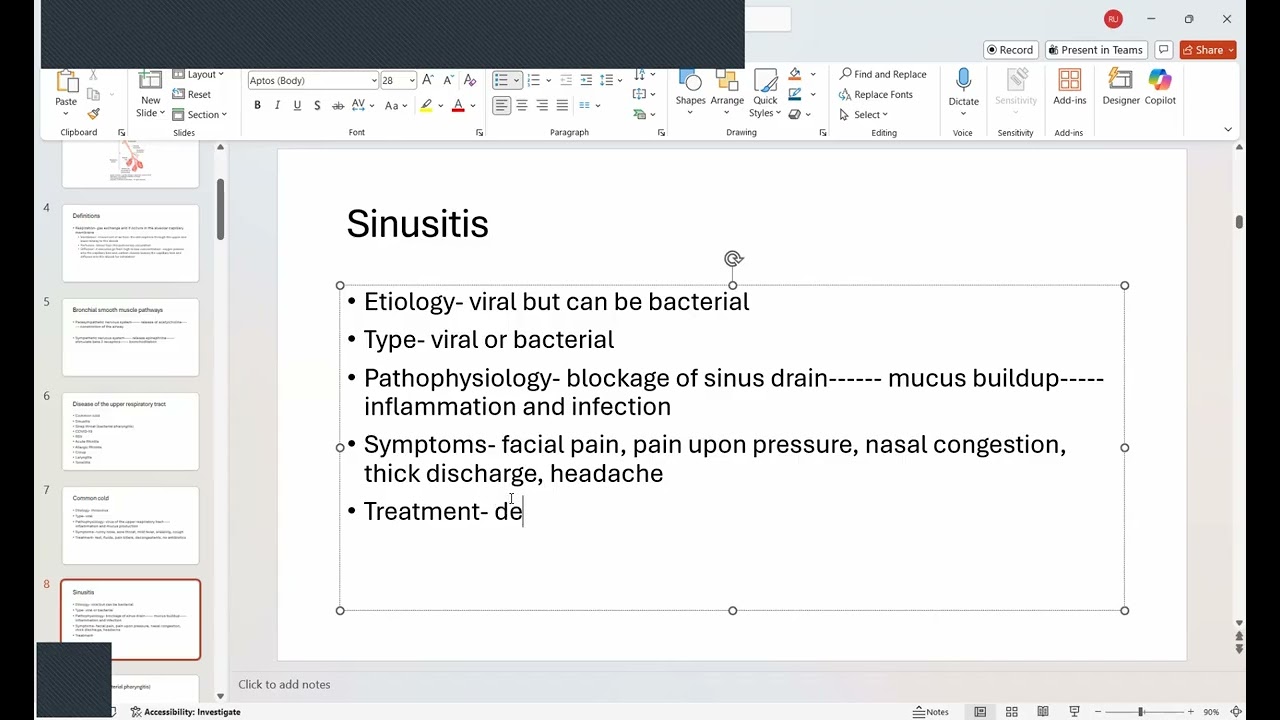Click Find and Replace

tap(883, 74)
